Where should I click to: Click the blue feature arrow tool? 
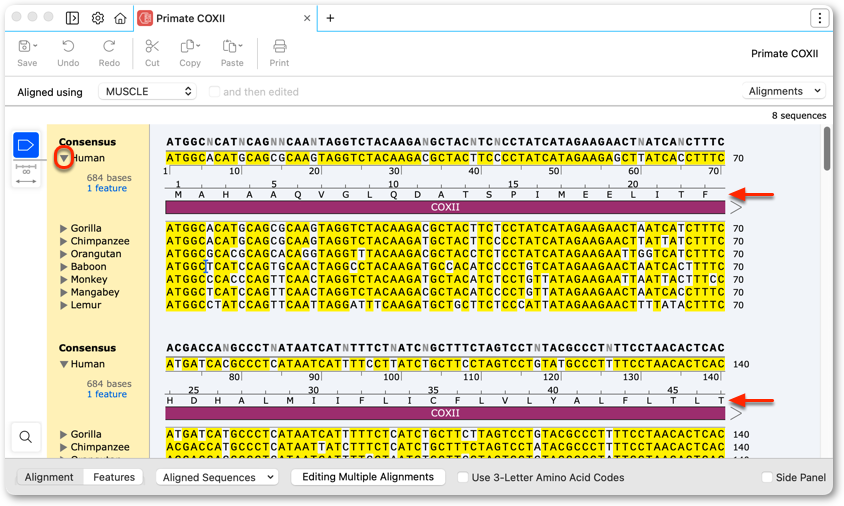pyautogui.click(x=26, y=145)
